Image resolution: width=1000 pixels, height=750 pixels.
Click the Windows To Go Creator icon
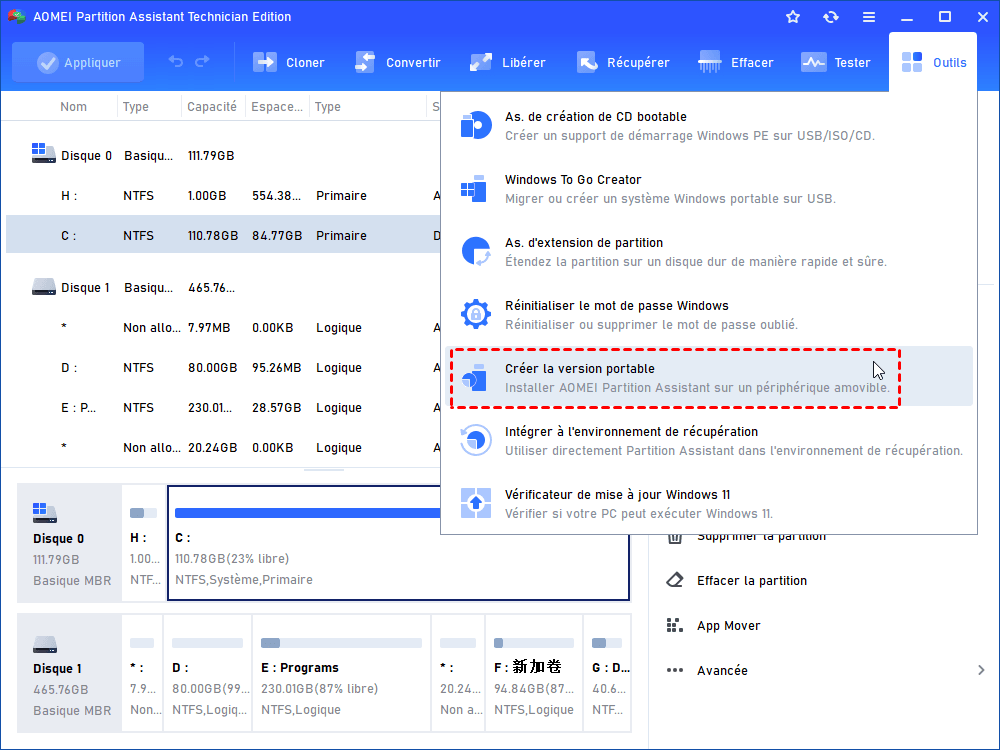coord(474,188)
